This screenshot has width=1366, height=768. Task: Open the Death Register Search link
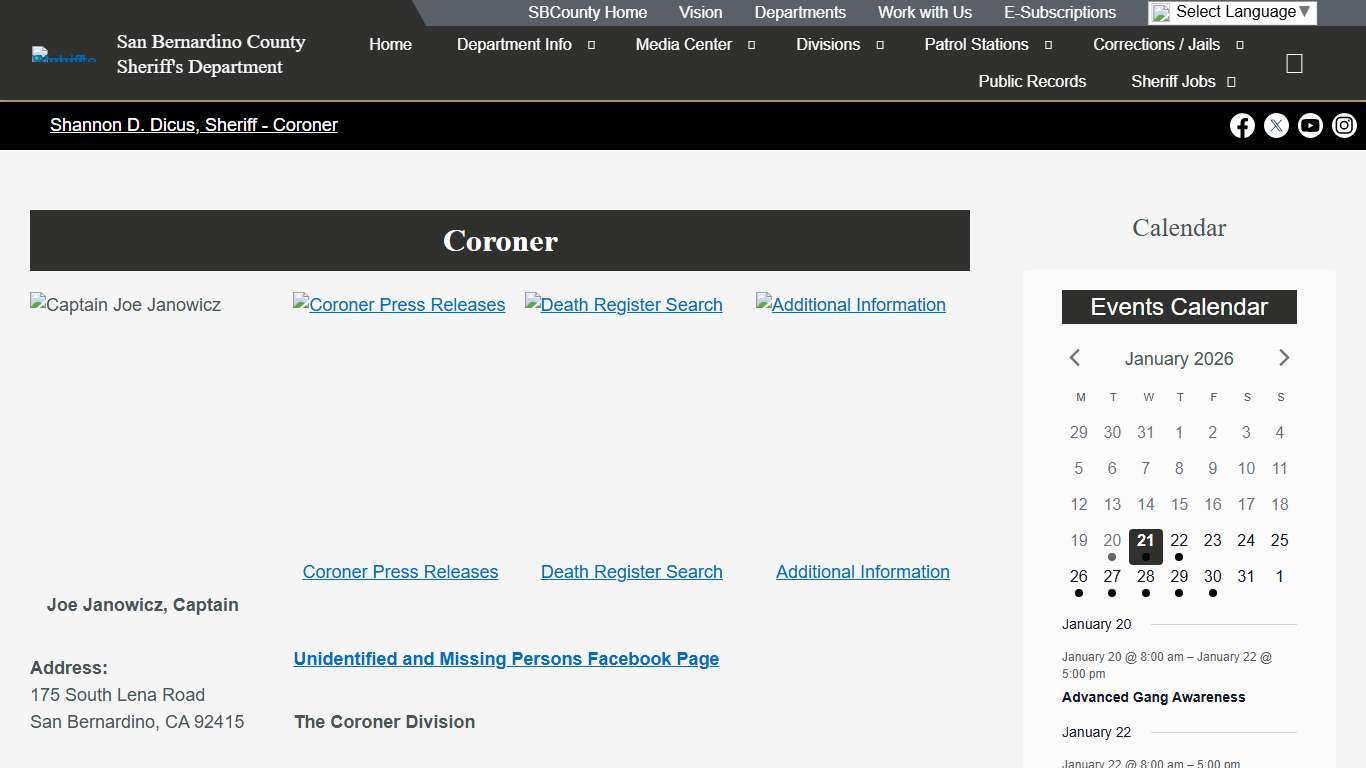point(631,571)
